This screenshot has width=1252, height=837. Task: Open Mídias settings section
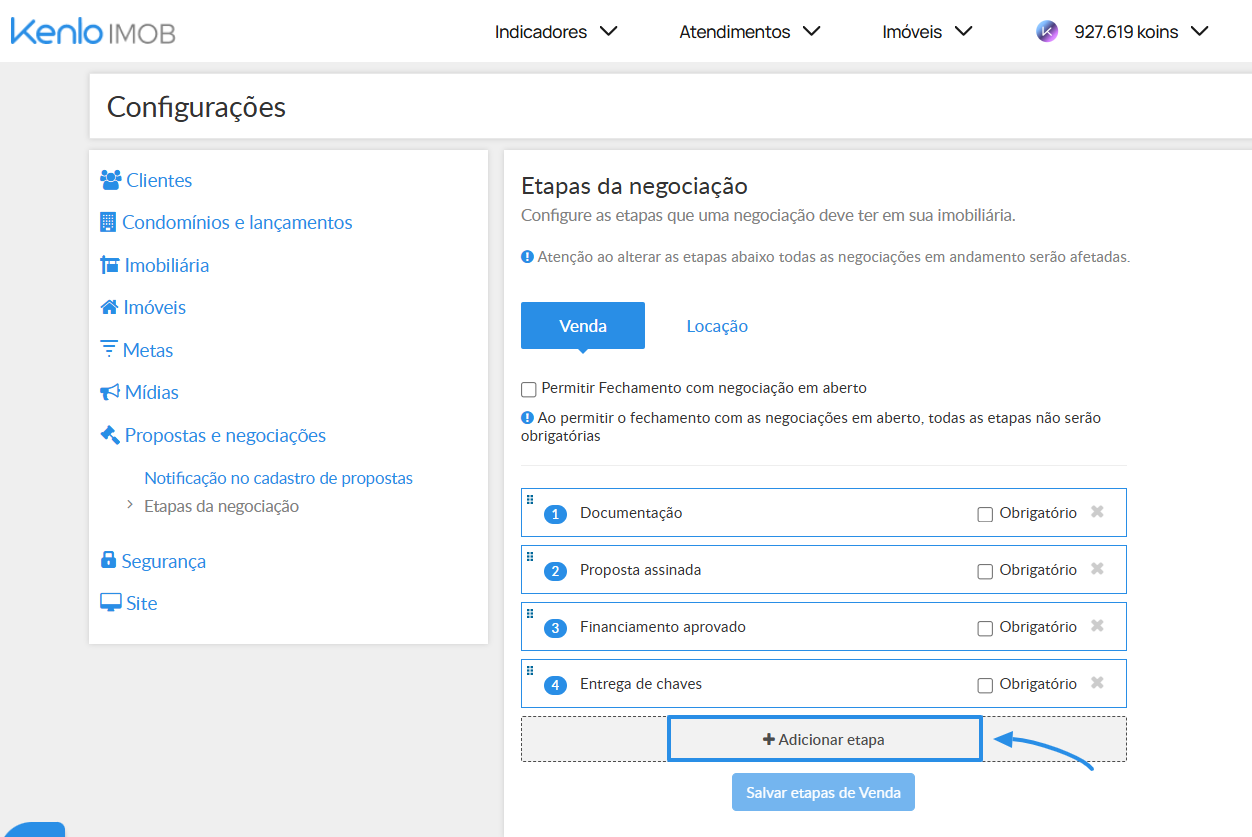tap(152, 392)
